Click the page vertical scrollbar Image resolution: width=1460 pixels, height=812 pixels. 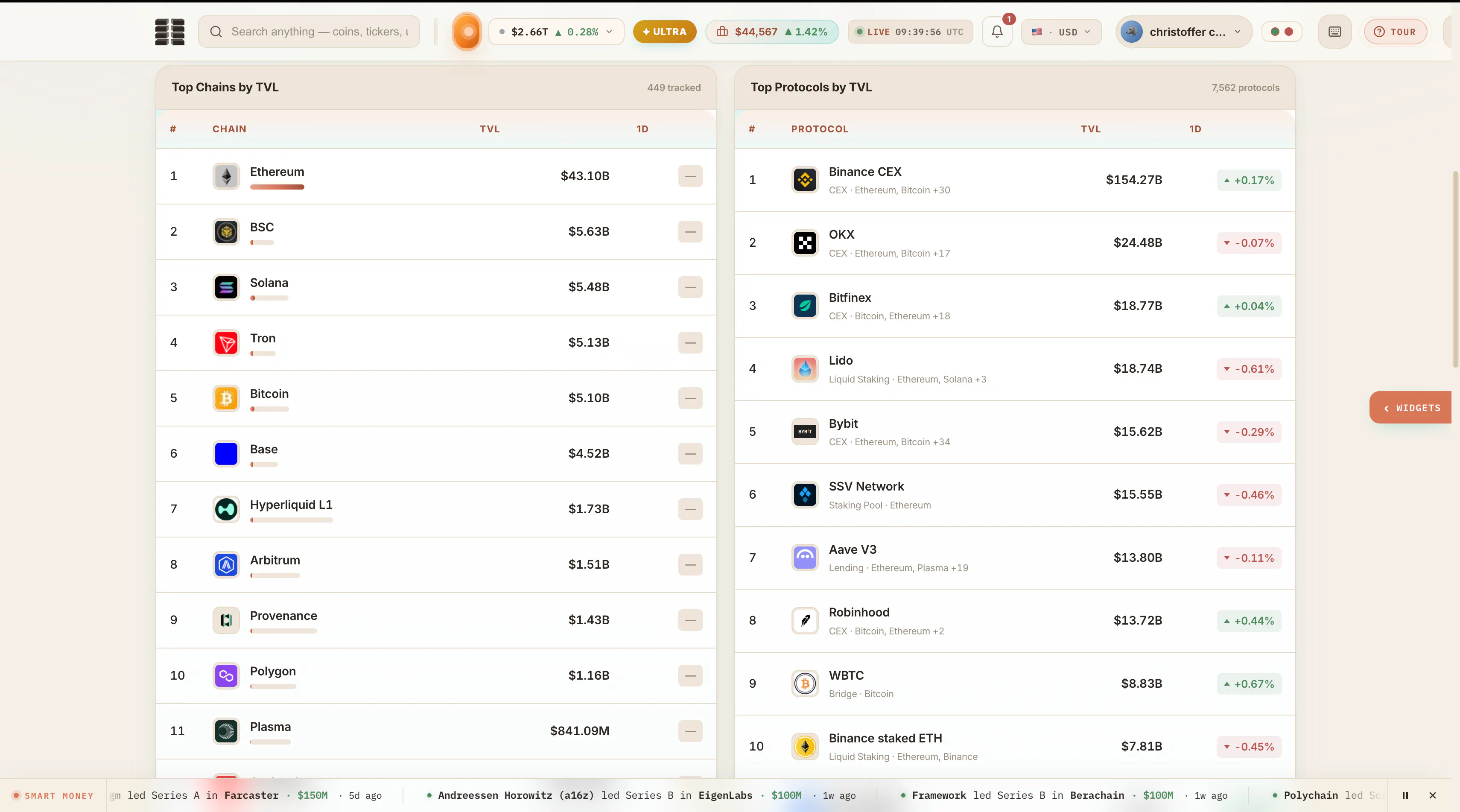click(x=1455, y=269)
